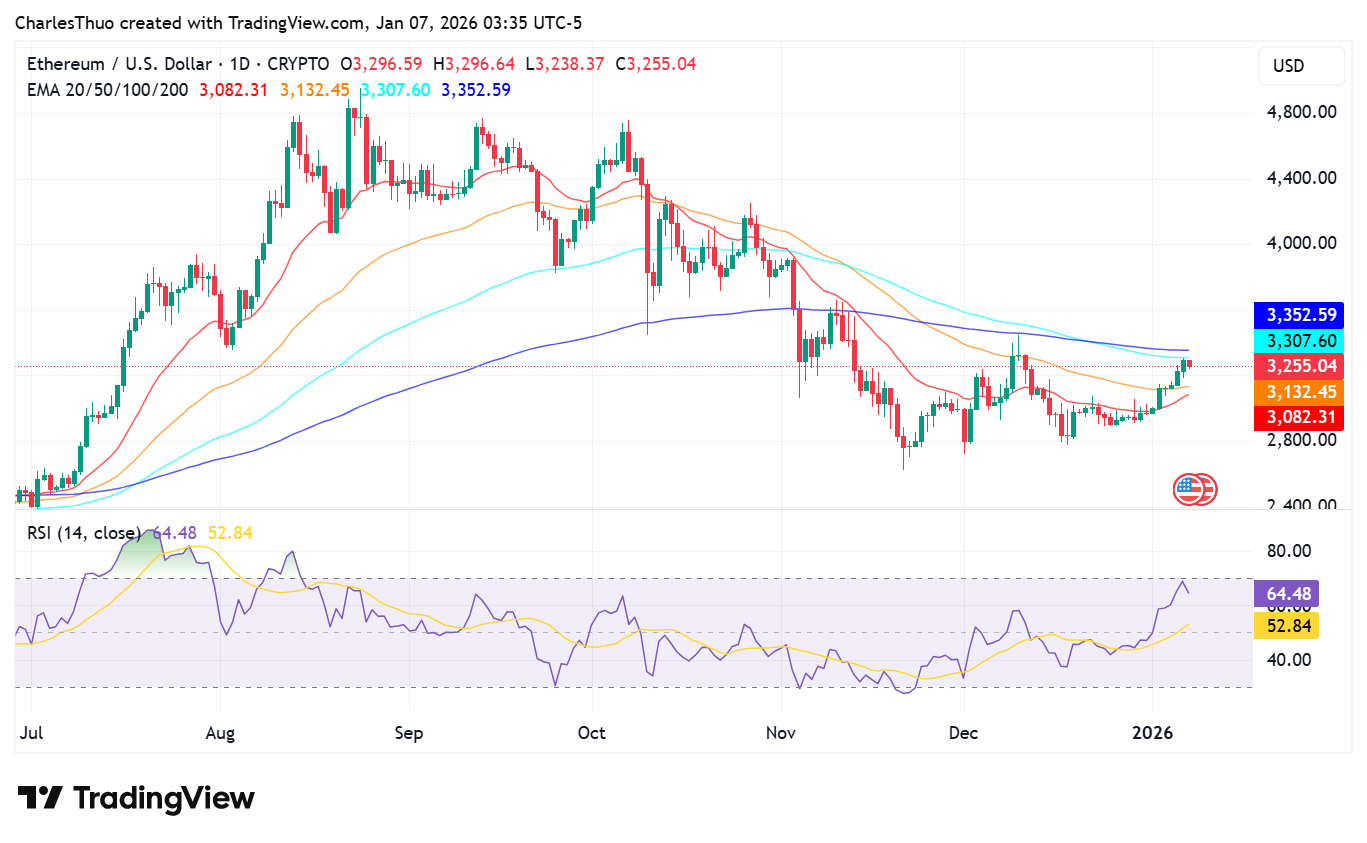Click the yellow RSI signal badge 52.84
Viewport: 1367px width, 843px height.
click(x=1287, y=625)
